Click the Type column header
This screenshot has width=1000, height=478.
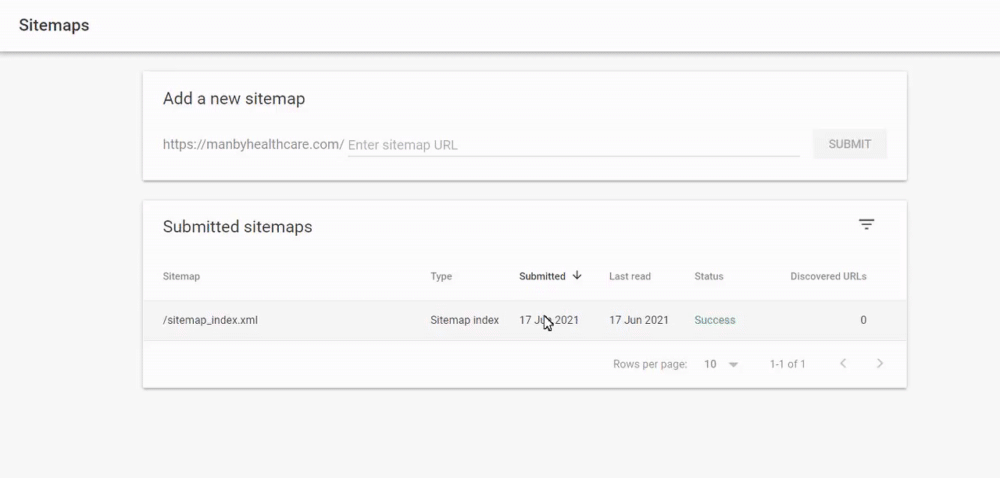[x=441, y=277]
